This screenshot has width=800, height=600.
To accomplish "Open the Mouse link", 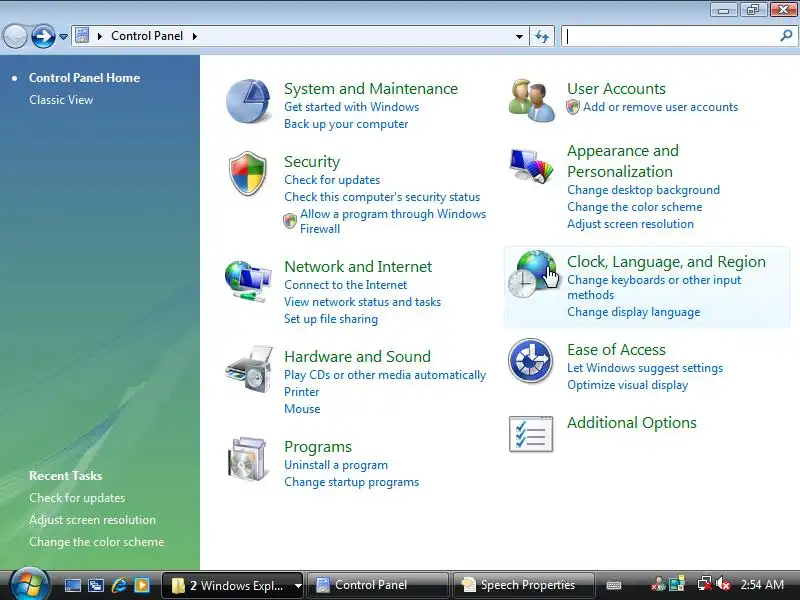I will [x=302, y=409].
